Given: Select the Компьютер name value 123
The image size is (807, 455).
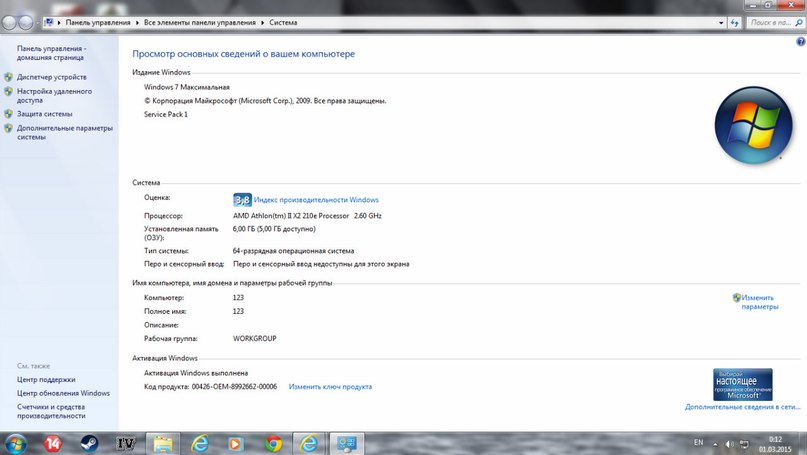Looking at the screenshot, I should tap(238, 298).
